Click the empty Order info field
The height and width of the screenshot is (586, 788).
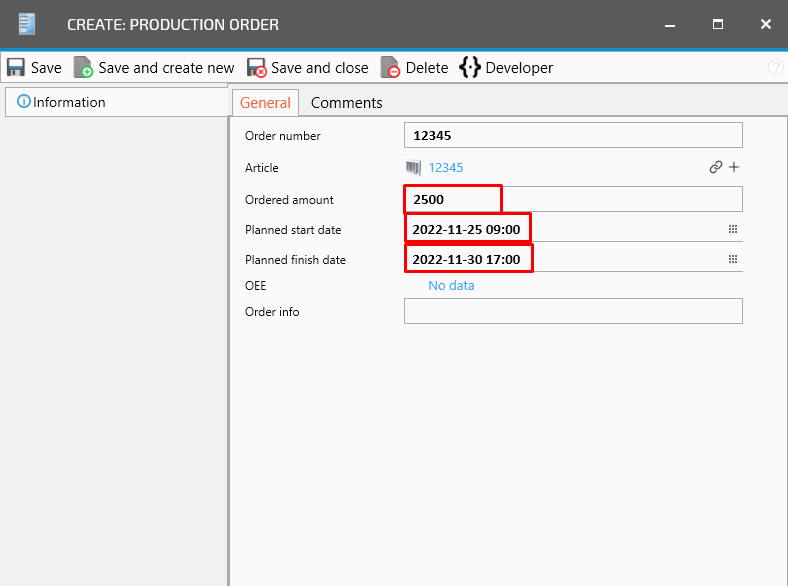coord(572,312)
